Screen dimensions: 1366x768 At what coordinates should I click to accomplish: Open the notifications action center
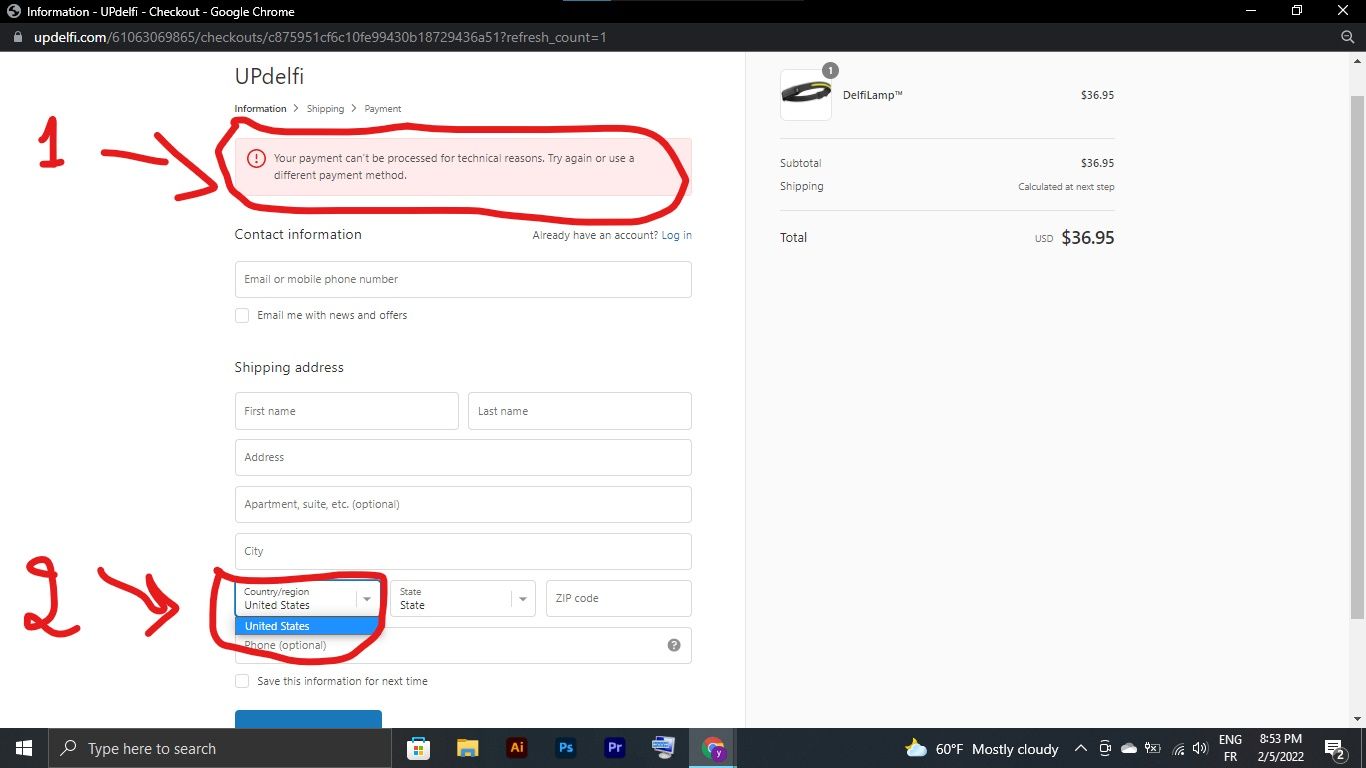point(1334,749)
